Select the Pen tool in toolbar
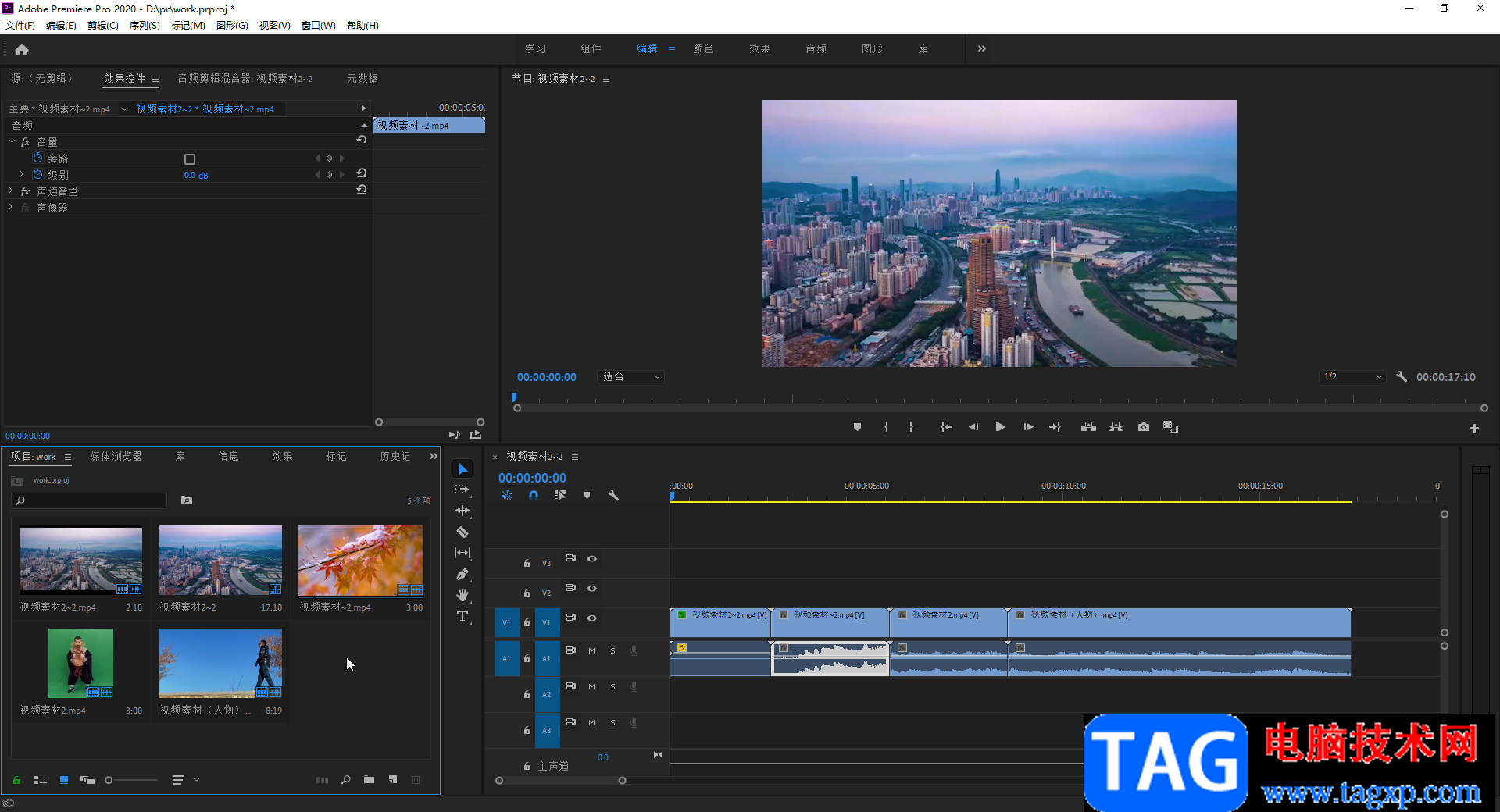This screenshot has width=1500, height=812. click(462, 575)
